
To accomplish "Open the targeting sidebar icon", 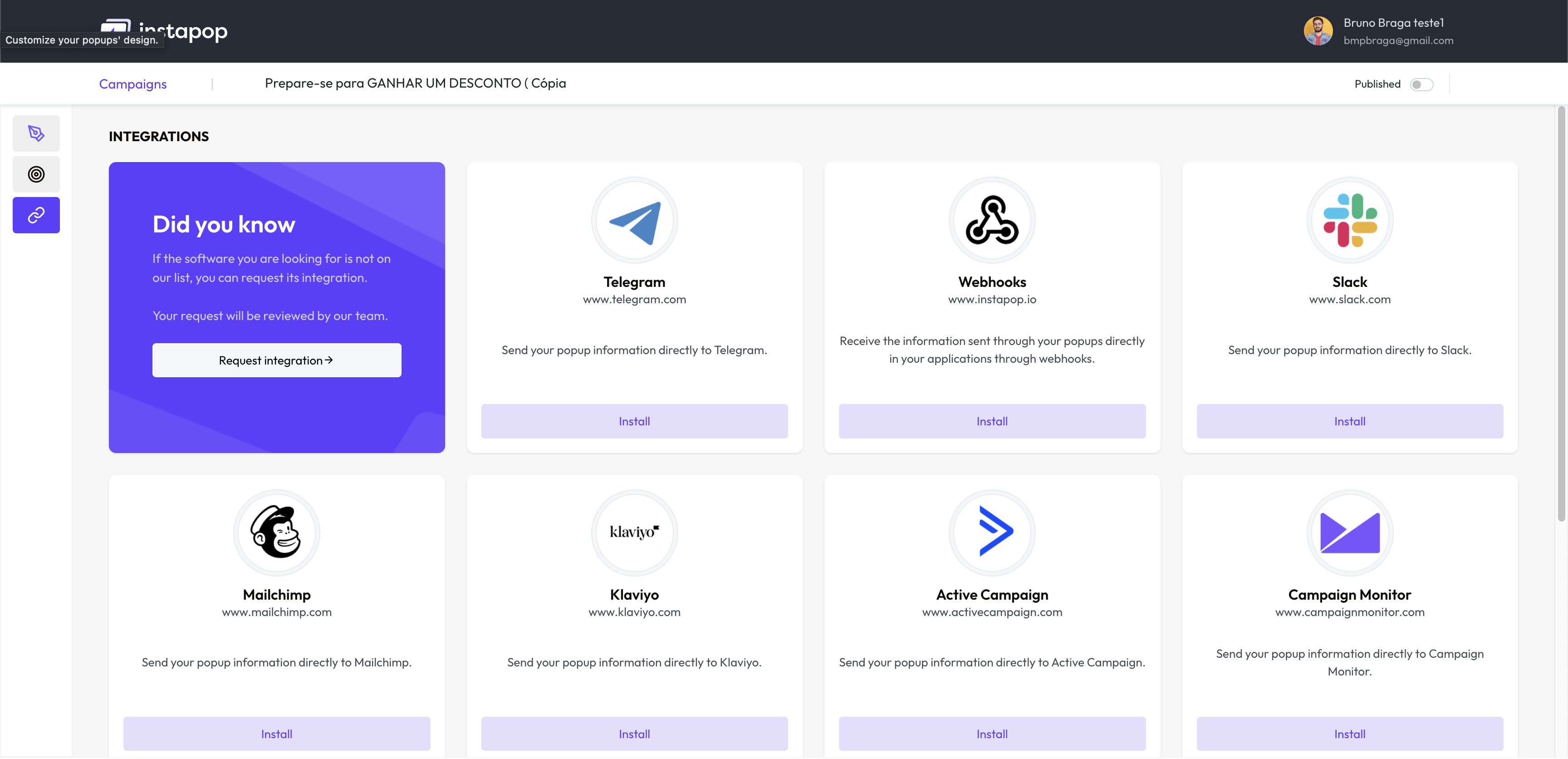I will click(x=36, y=174).
